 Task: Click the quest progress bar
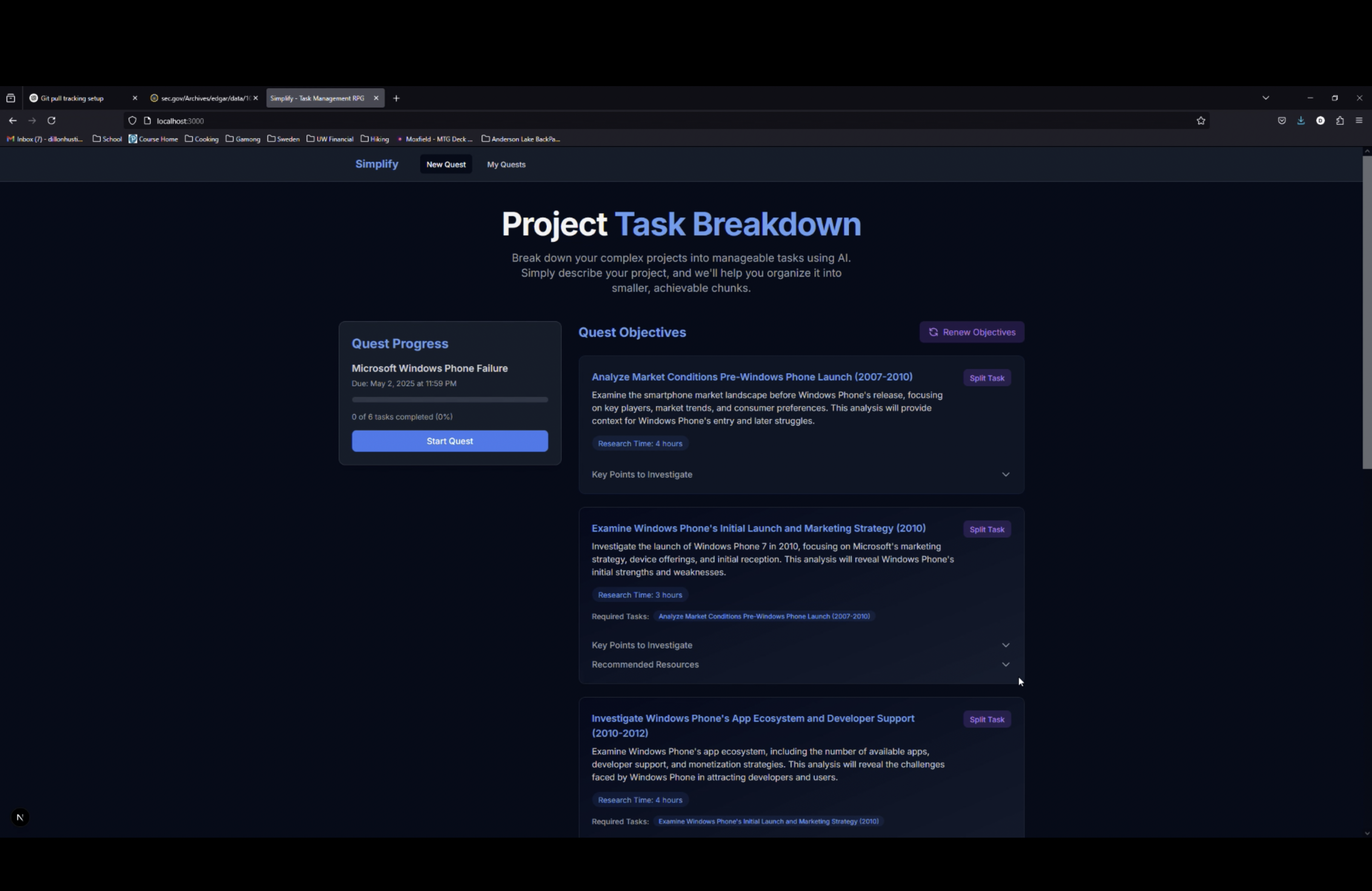click(x=450, y=399)
